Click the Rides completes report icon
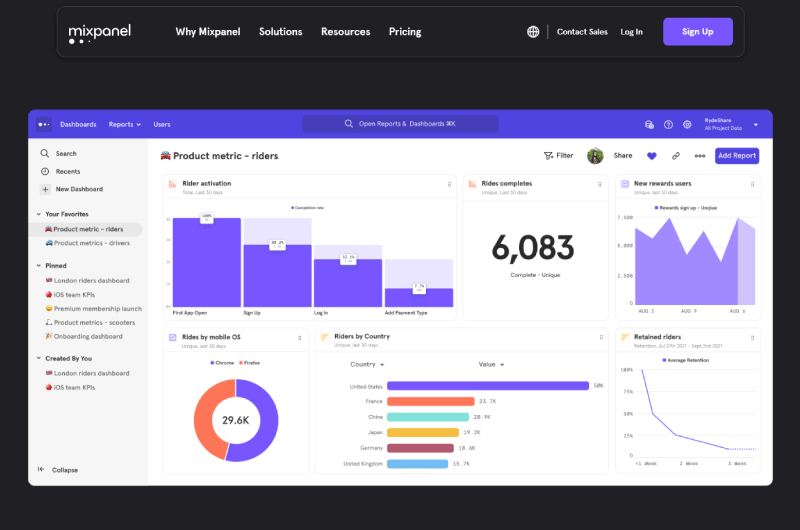Viewport: 800px width, 530px height. click(x=472, y=184)
